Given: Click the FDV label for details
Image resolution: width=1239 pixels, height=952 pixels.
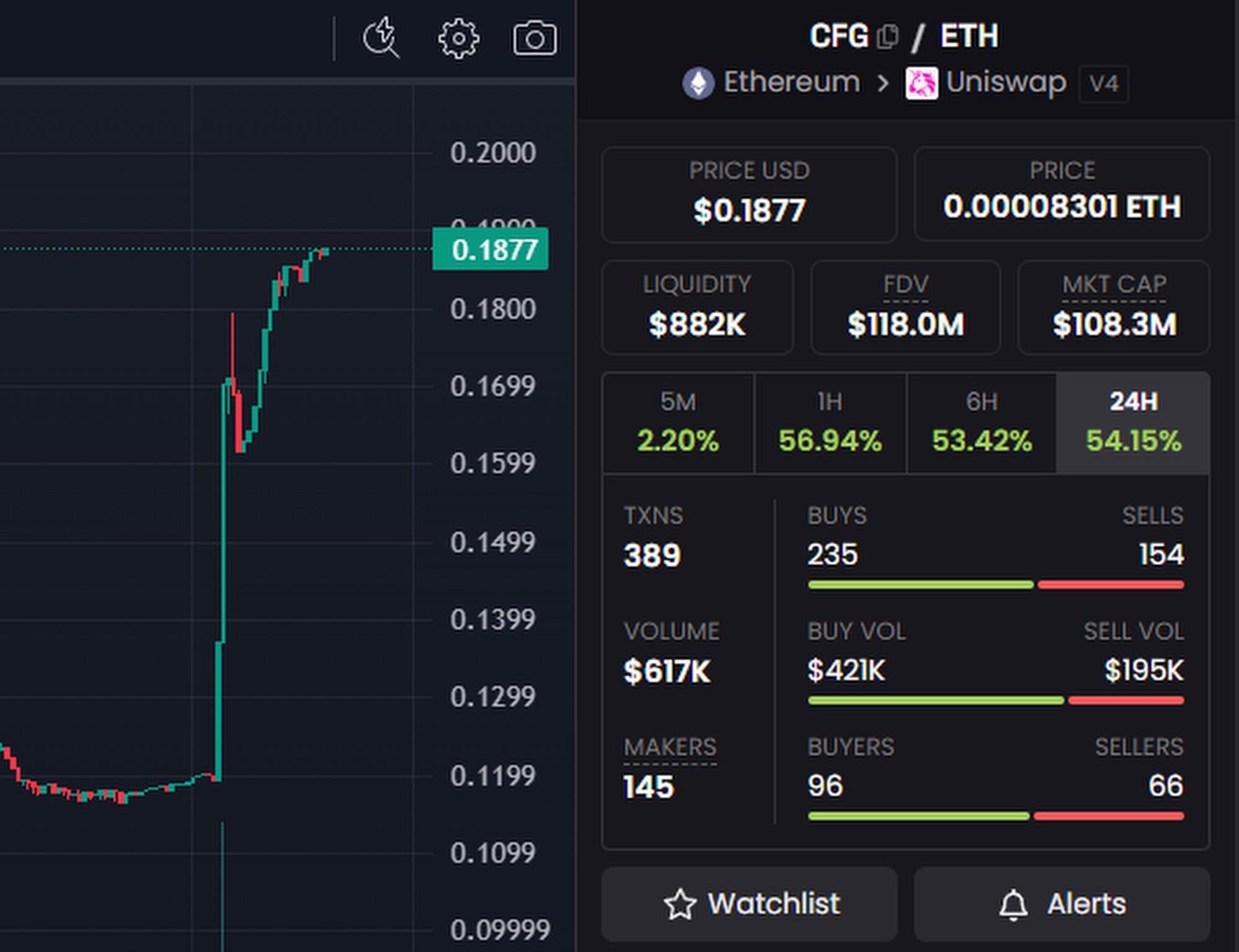Looking at the screenshot, I should point(905,285).
